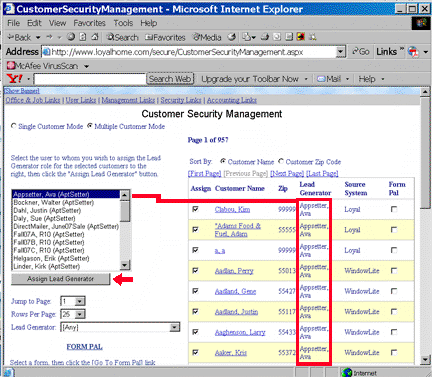
Task: Click the Forward arrow in IE toolbar
Action: (49, 37)
